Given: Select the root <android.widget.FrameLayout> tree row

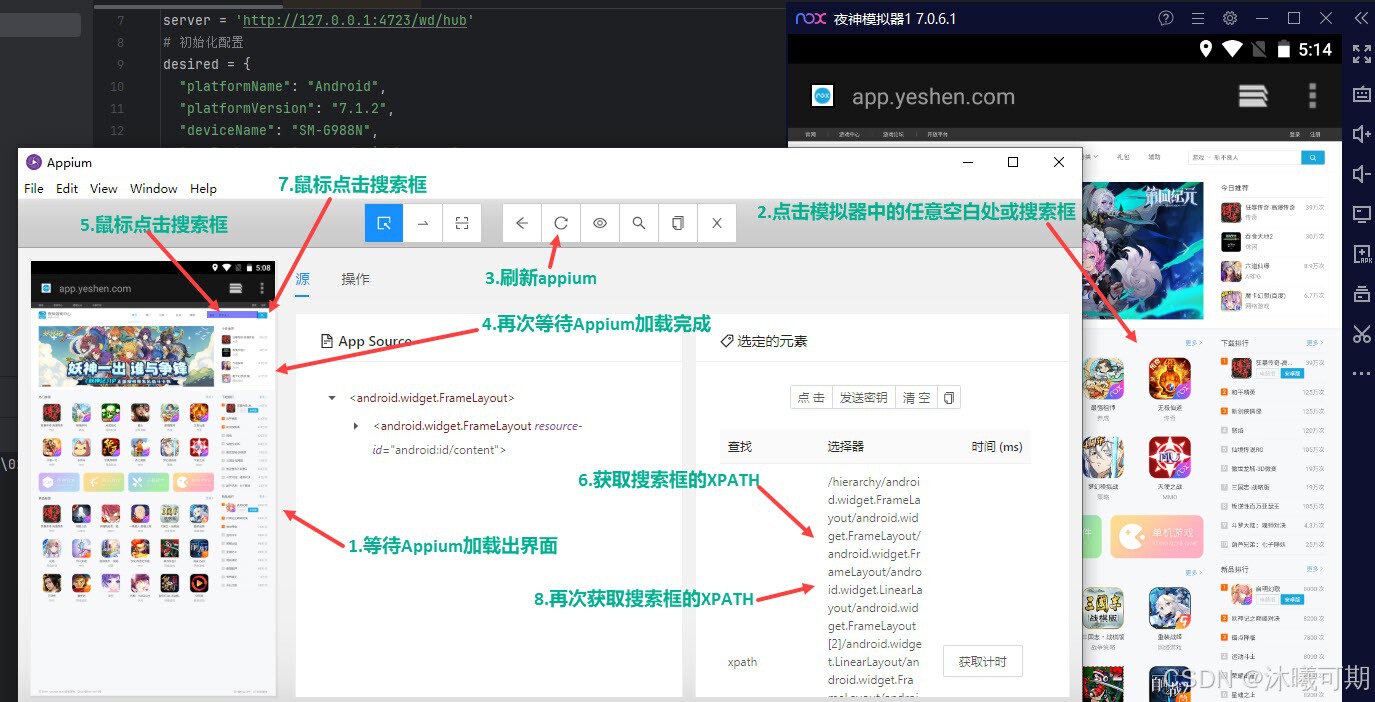Looking at the screenshot, I should (432, 398).
